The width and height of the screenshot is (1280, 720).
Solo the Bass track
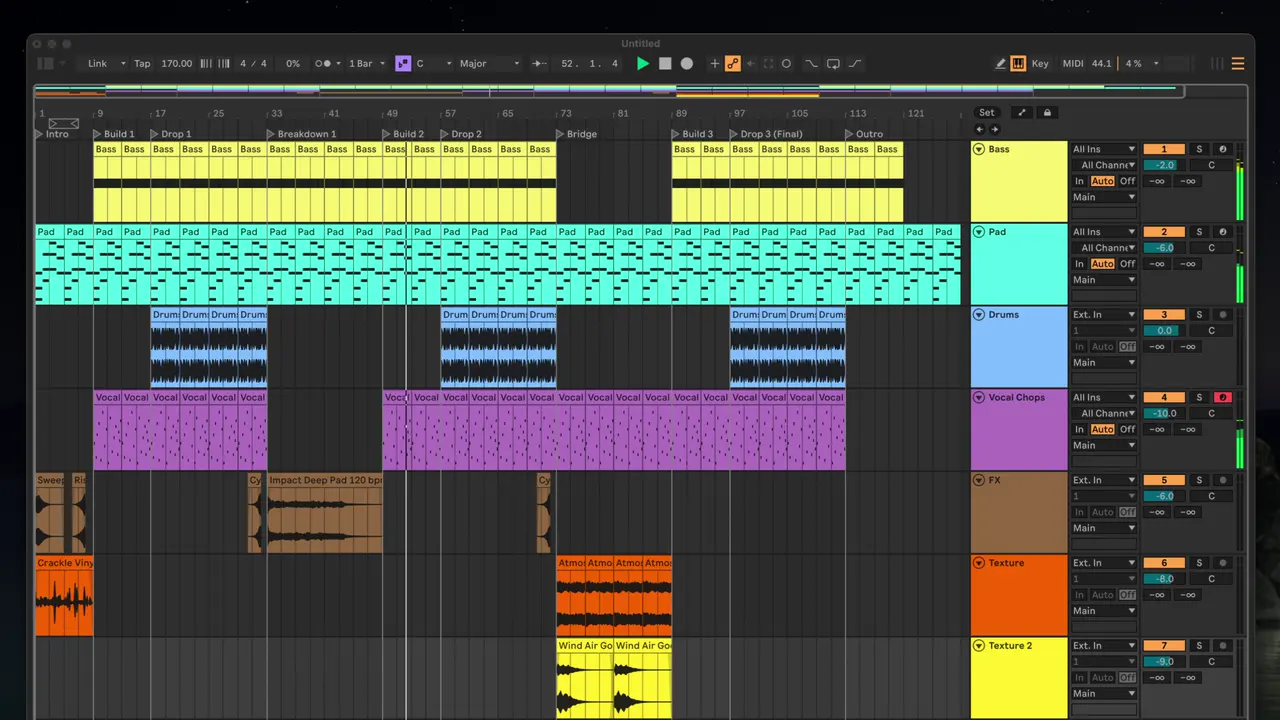[1199, 150]
